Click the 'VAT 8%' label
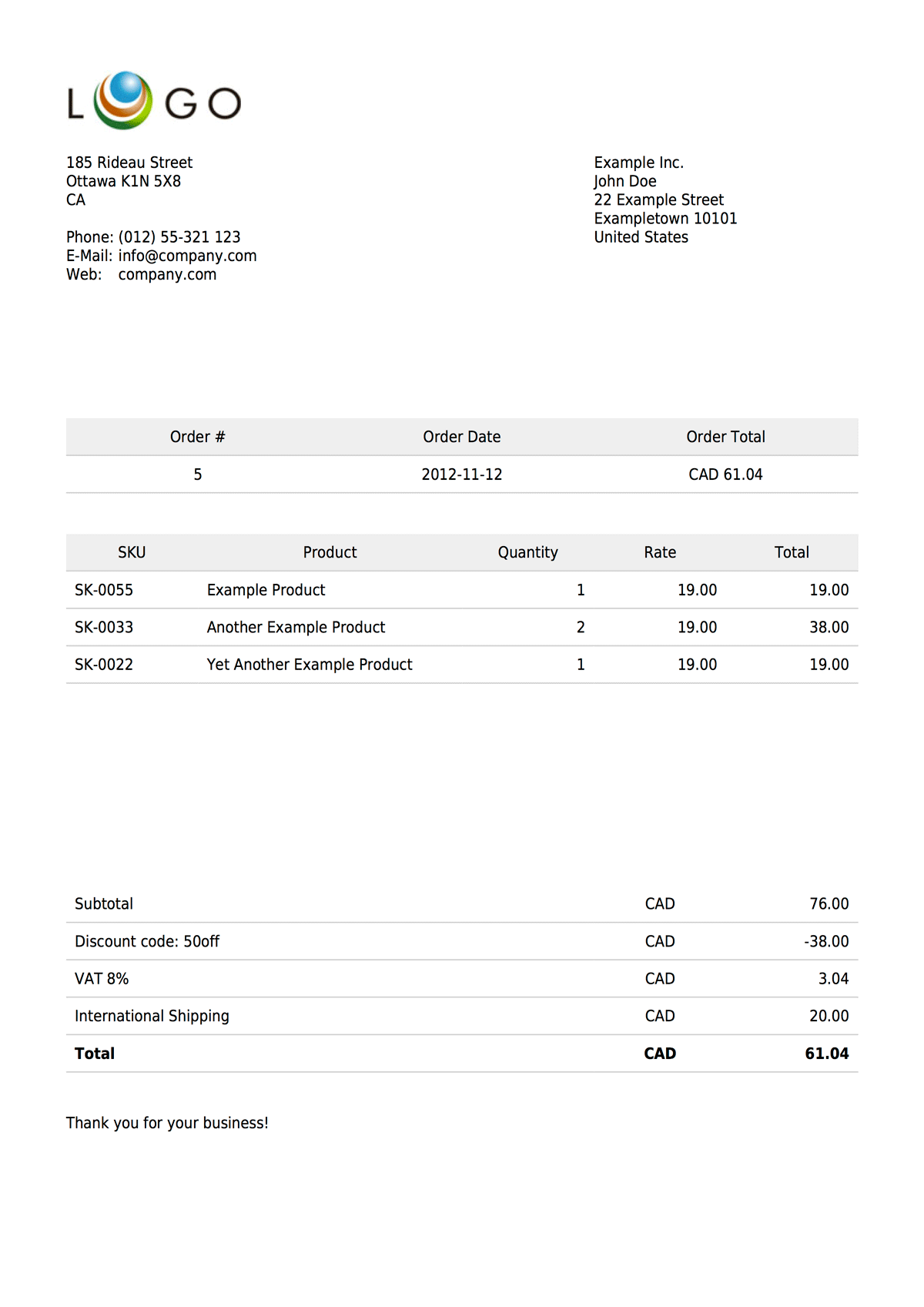Screen dimensions: 924x1307 tap(102, 979)
